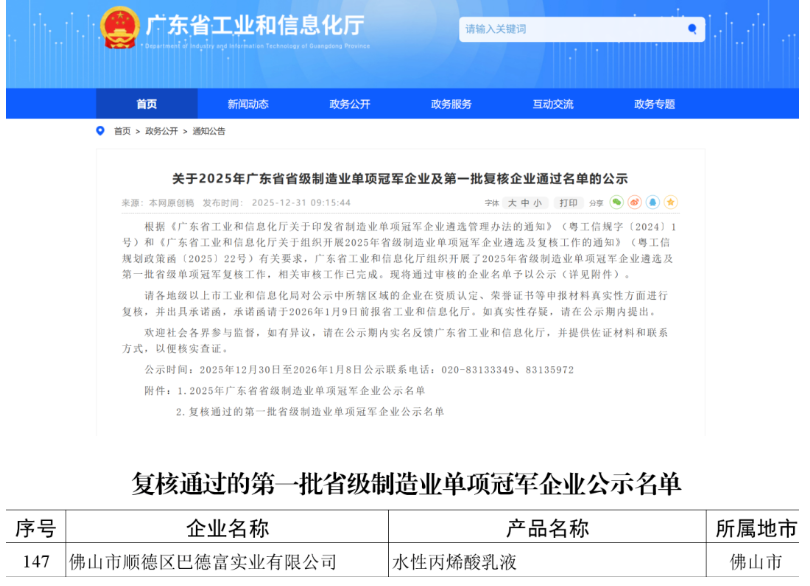The height and width of the screenshot is (586, 810).
Task: Select the 首页 navigation tab
Action: click(x=147, y=104)
